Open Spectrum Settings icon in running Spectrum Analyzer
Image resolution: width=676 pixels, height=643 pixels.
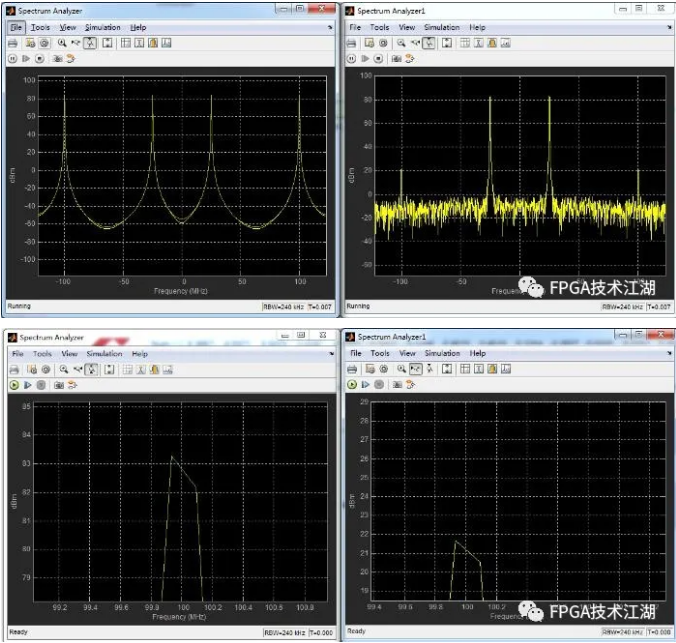coord(30,43)
